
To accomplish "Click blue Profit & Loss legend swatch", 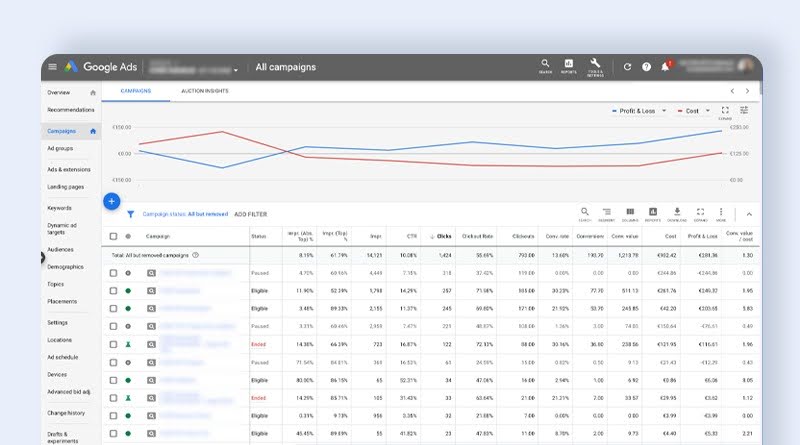I will pyautogui.click(x=614, y=111).
